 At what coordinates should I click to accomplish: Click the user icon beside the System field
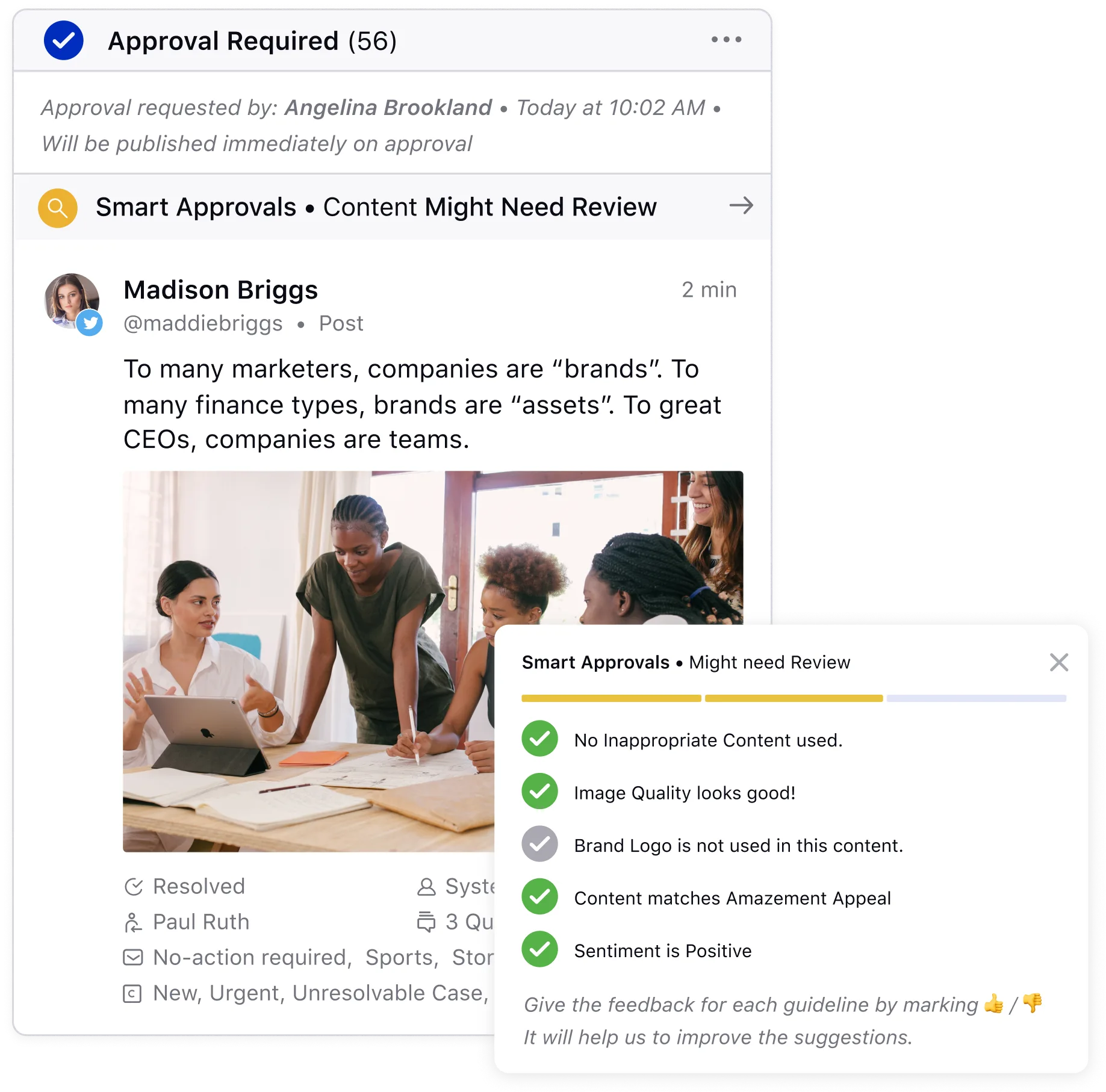(x=427, y=886)
